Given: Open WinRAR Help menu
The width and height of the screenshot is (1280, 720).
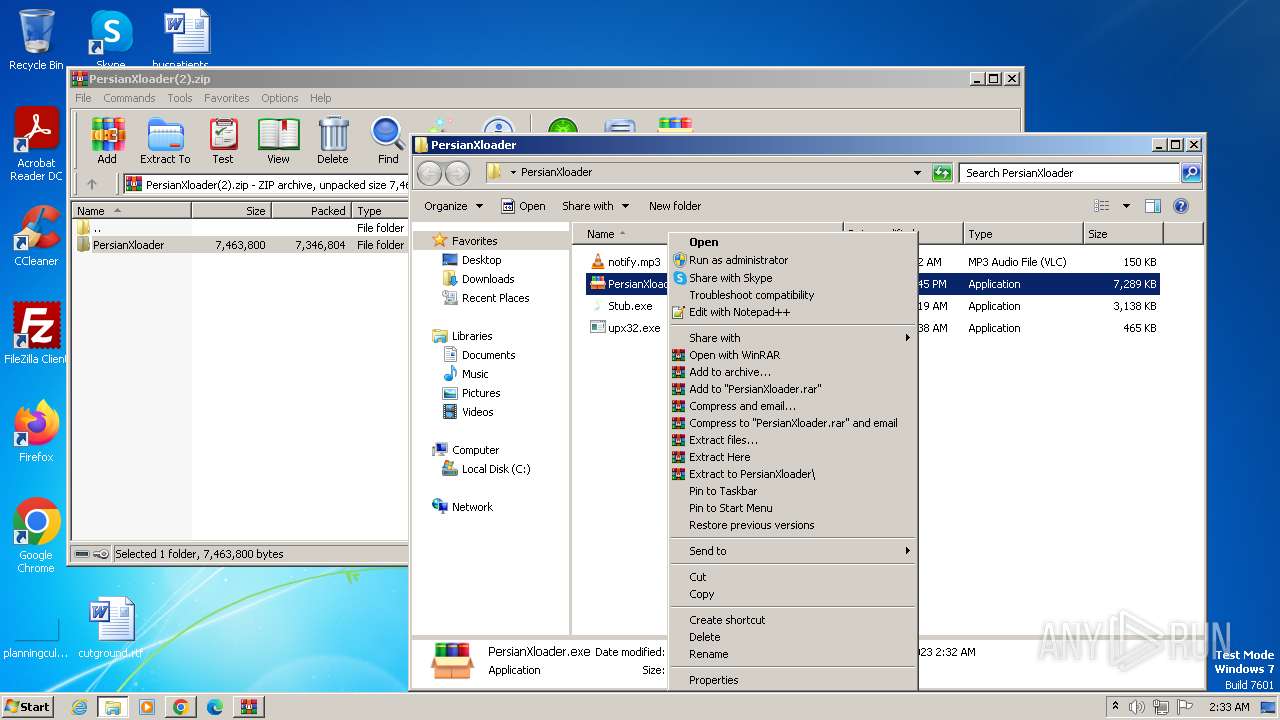Looking at the screenshot, I should coord(320,98).
